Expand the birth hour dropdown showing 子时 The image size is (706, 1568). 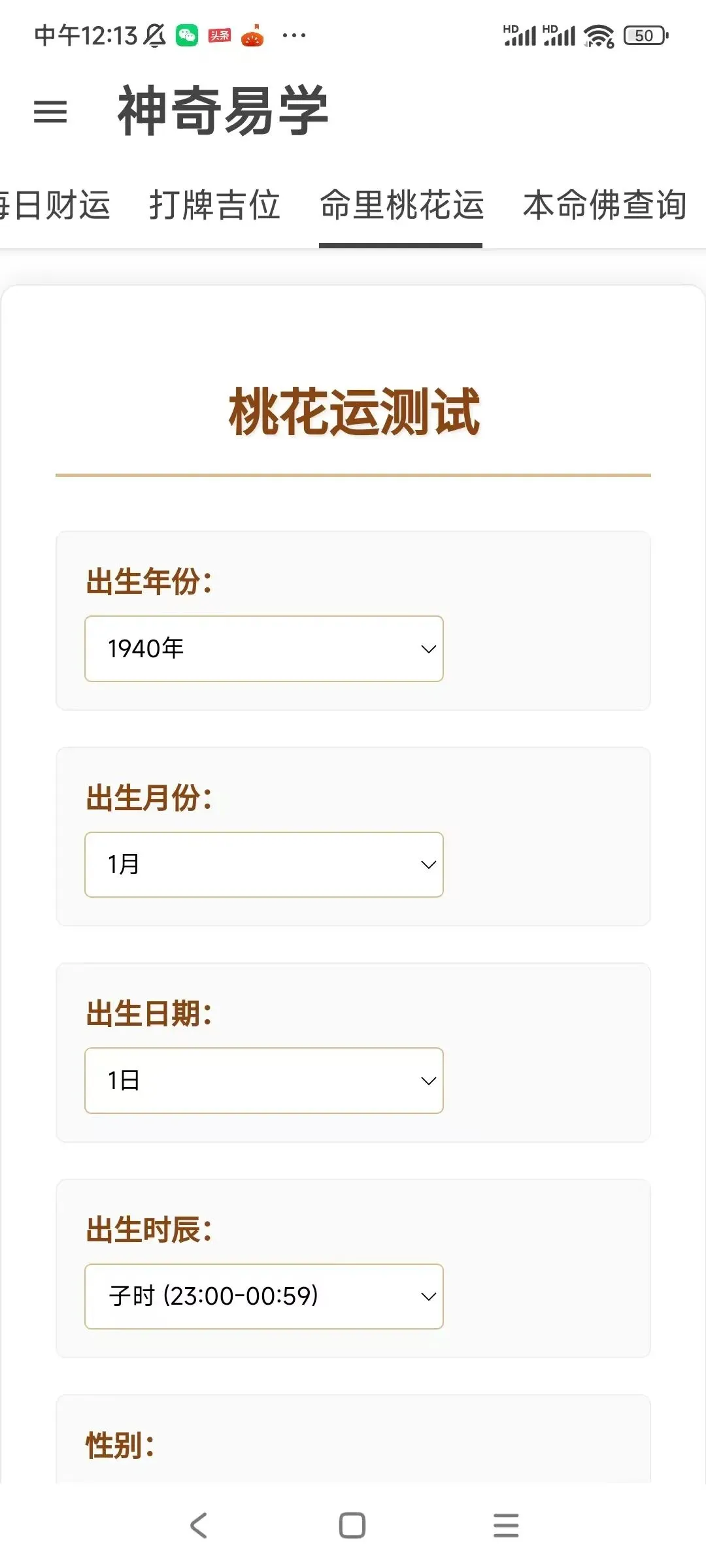(x=264, y=1296)
